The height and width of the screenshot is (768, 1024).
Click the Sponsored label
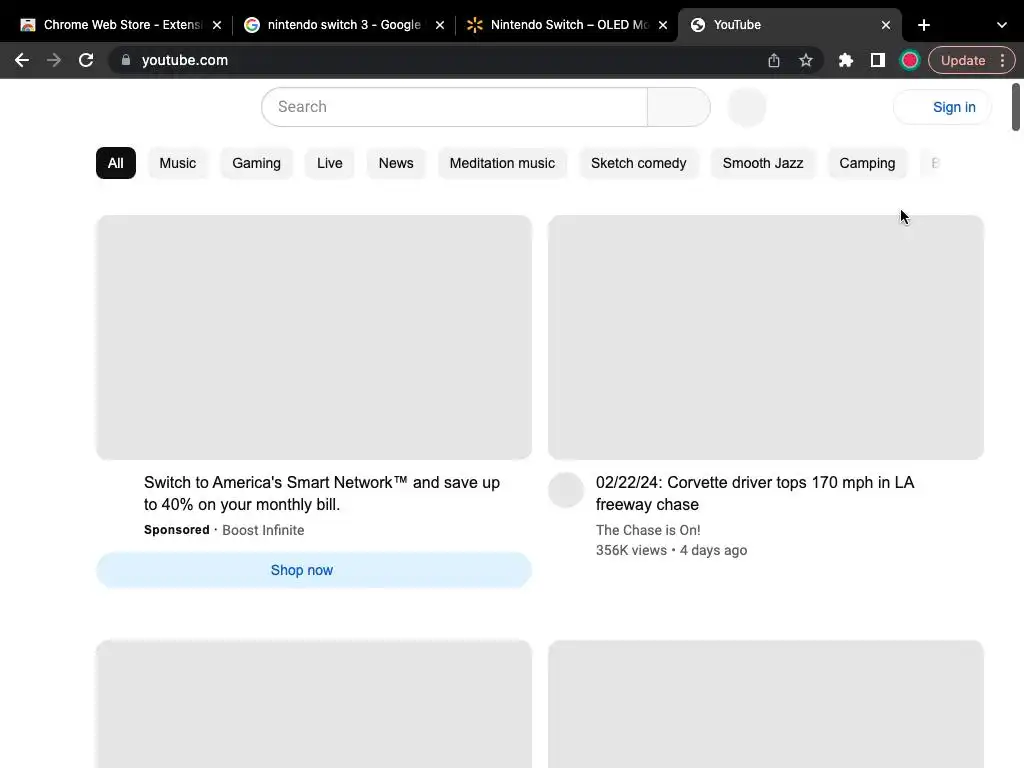(176, 530)
